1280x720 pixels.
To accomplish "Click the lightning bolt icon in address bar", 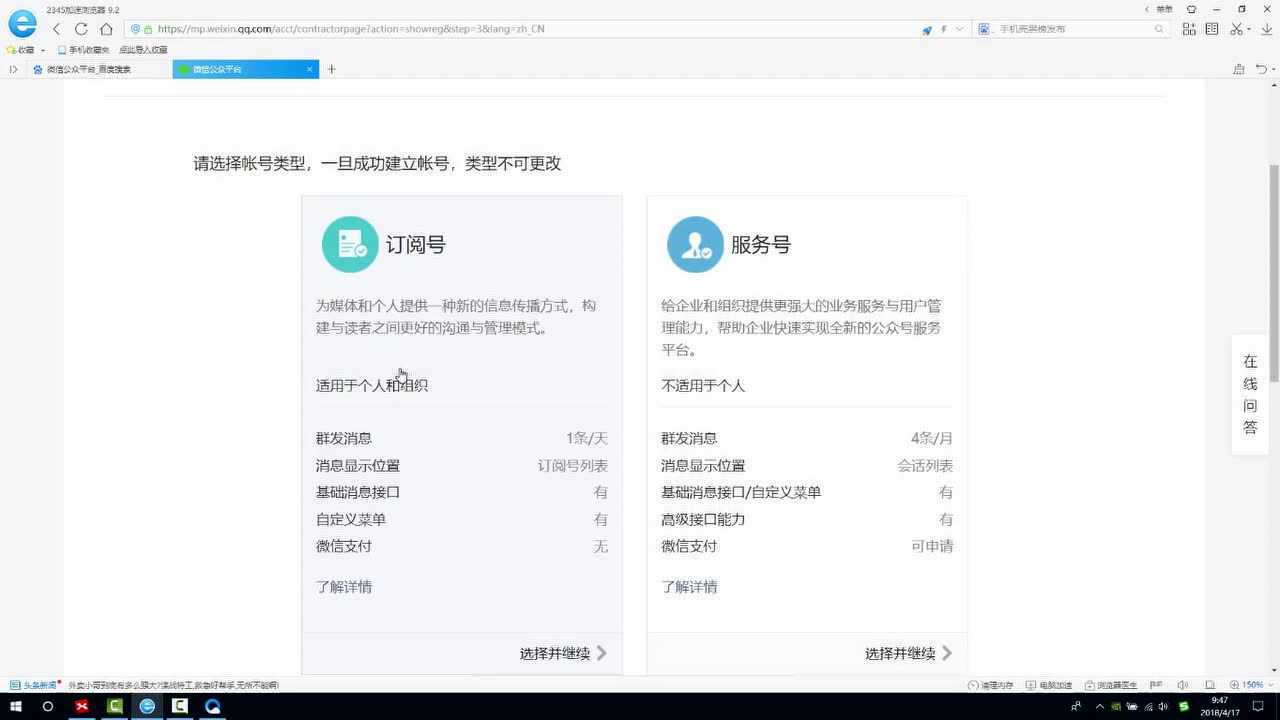I will pos(943,29).
